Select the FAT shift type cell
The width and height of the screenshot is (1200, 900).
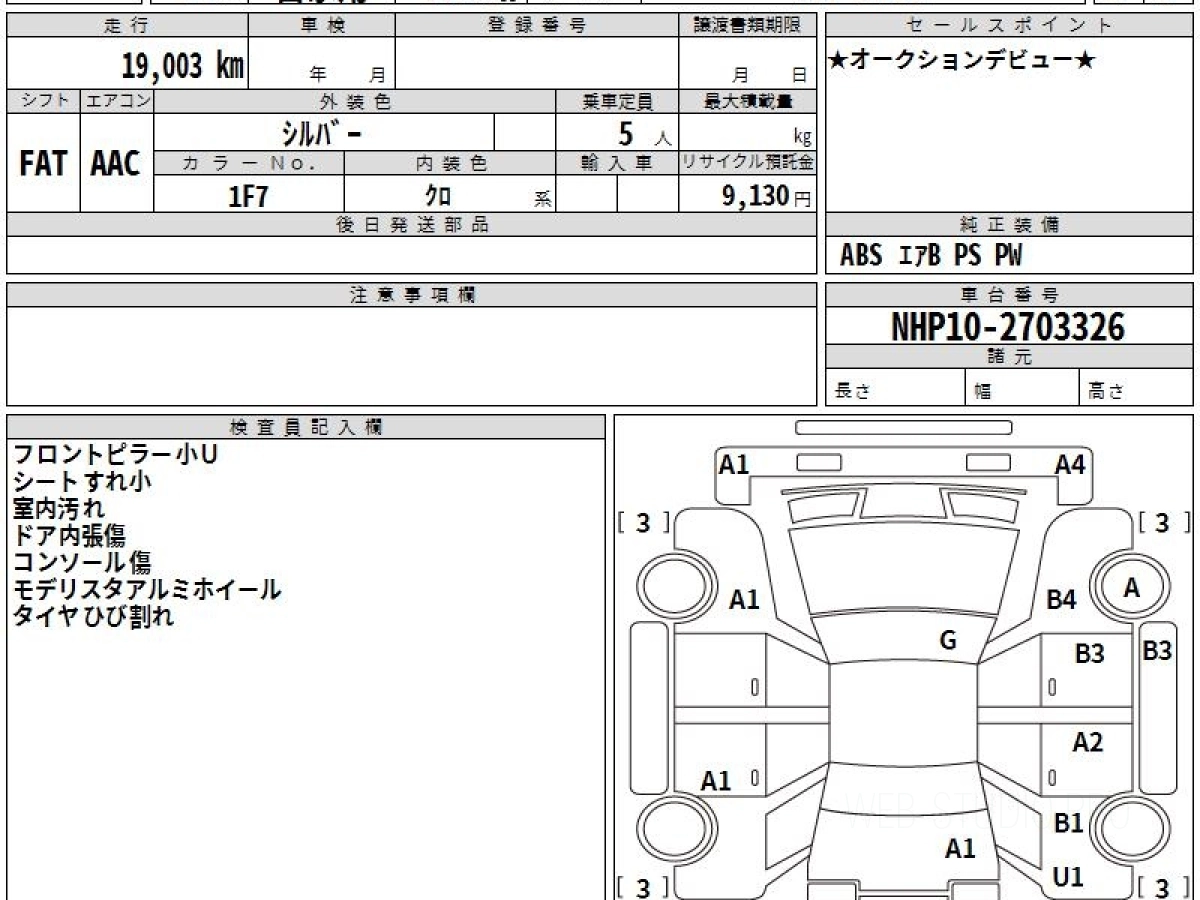[x=43, y=164]
